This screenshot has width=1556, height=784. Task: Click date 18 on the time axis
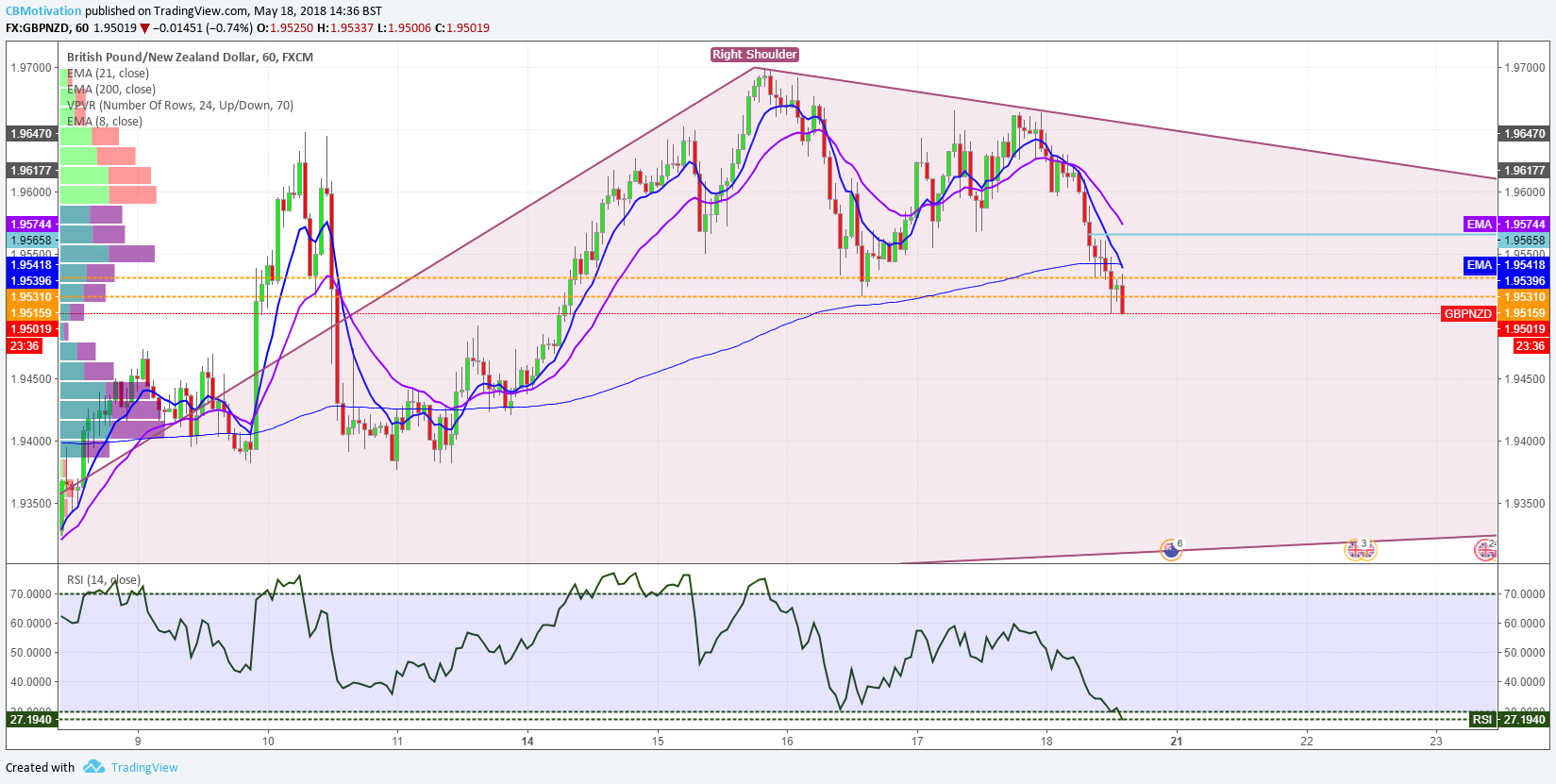point(1046,741)
